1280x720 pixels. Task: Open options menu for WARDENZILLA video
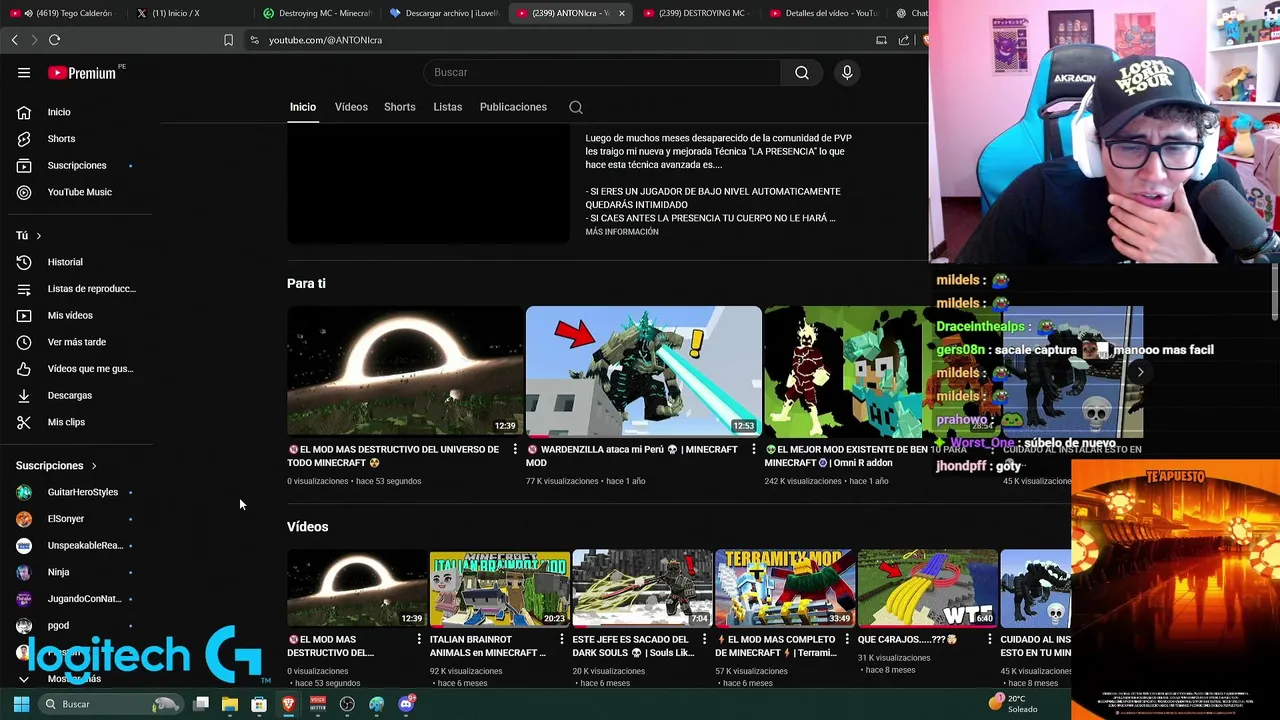[x=754, y=450]
